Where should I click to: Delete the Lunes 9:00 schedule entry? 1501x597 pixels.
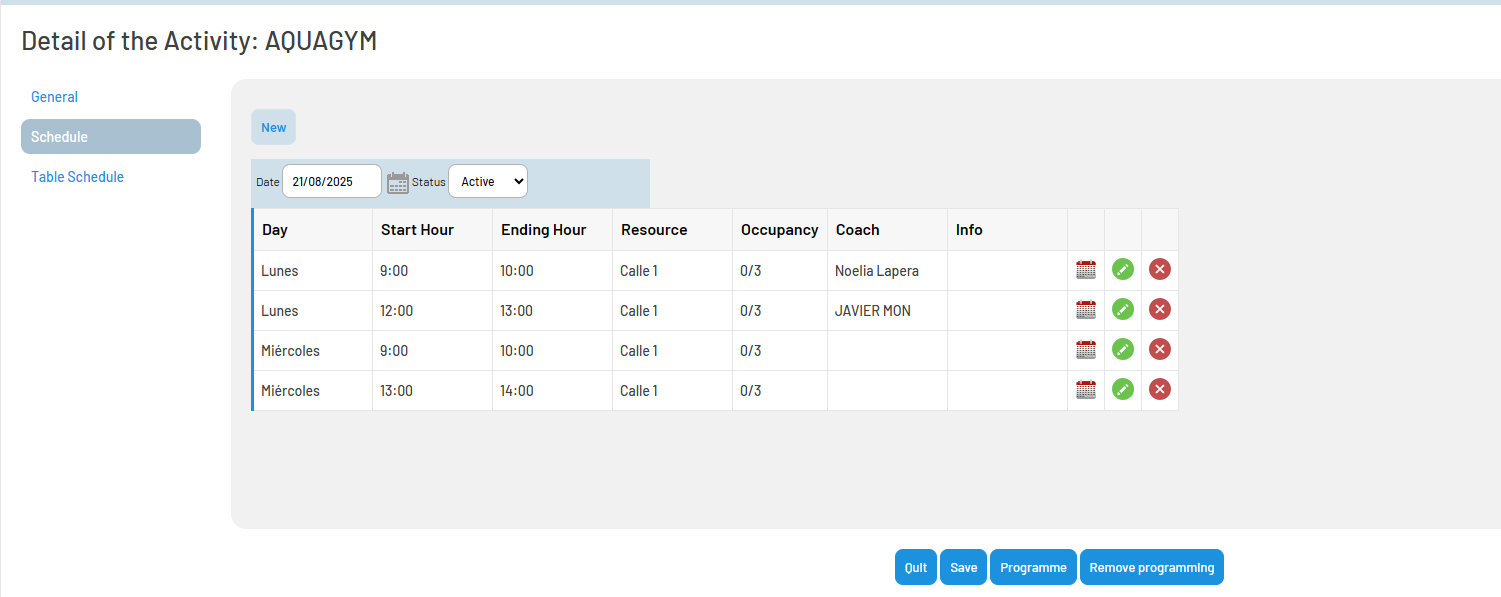1160,269
